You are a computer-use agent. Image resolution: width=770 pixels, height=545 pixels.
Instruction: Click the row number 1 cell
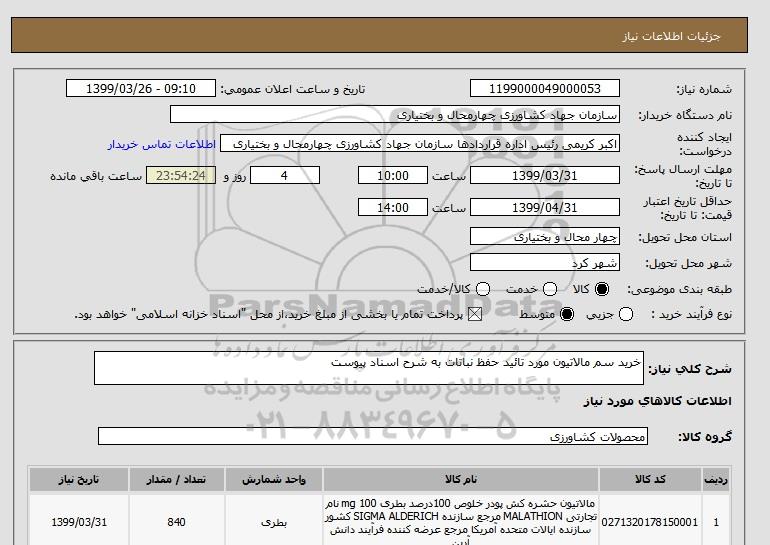pos(716,522)
